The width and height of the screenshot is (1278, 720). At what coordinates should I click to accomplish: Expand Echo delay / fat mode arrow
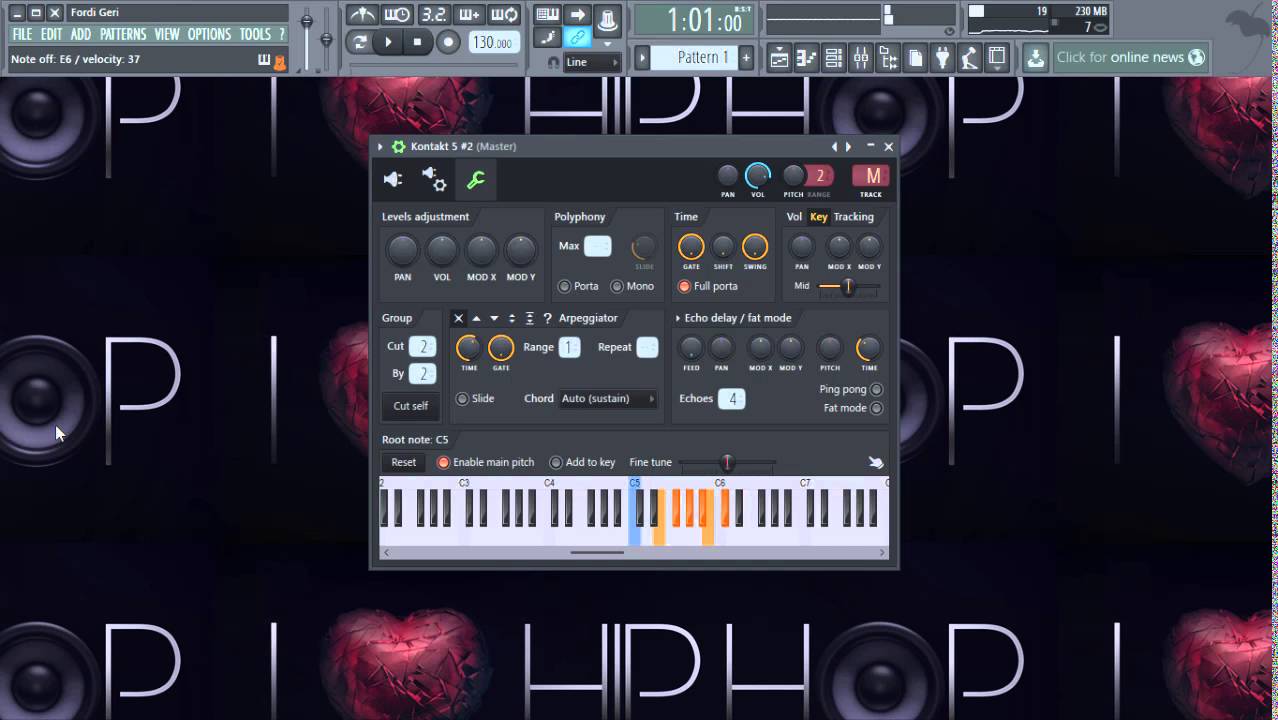click(x=678, y=318)
